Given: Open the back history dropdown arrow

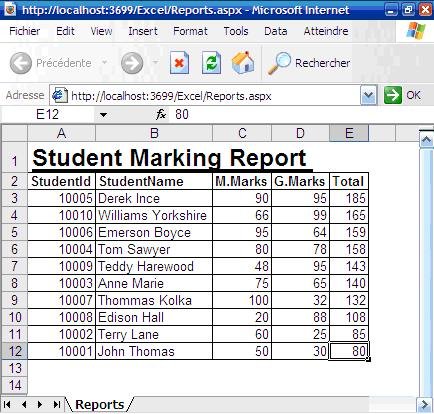Looking at the screenshot, I should (x=105, y=62).
